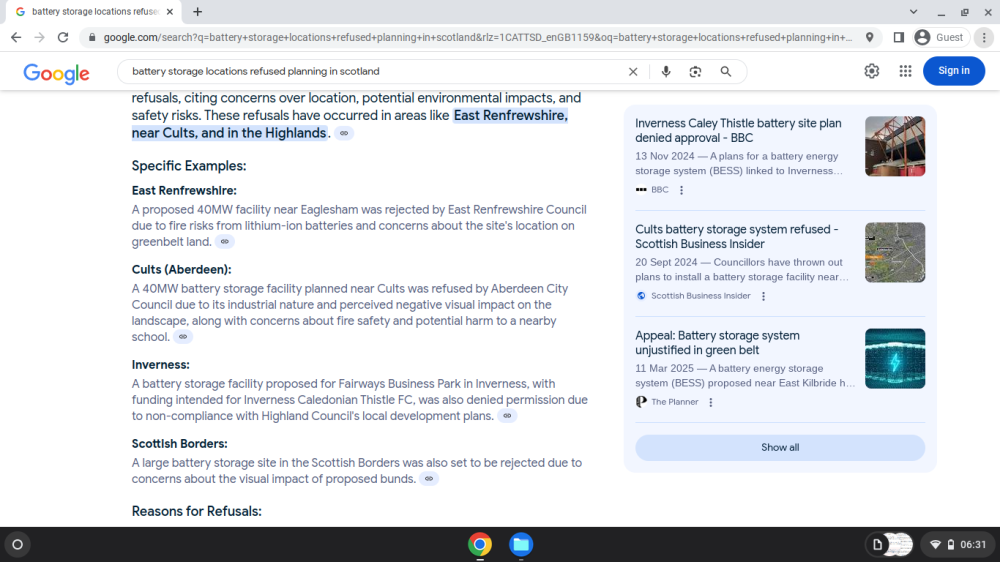This screenshot has width=1000, height=562.
Task: Start voice search with microphone icon
Action: 666,71
